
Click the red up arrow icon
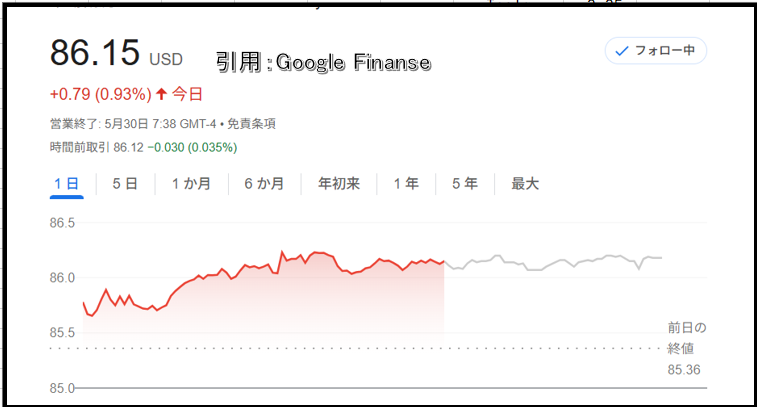pos(162,94)
